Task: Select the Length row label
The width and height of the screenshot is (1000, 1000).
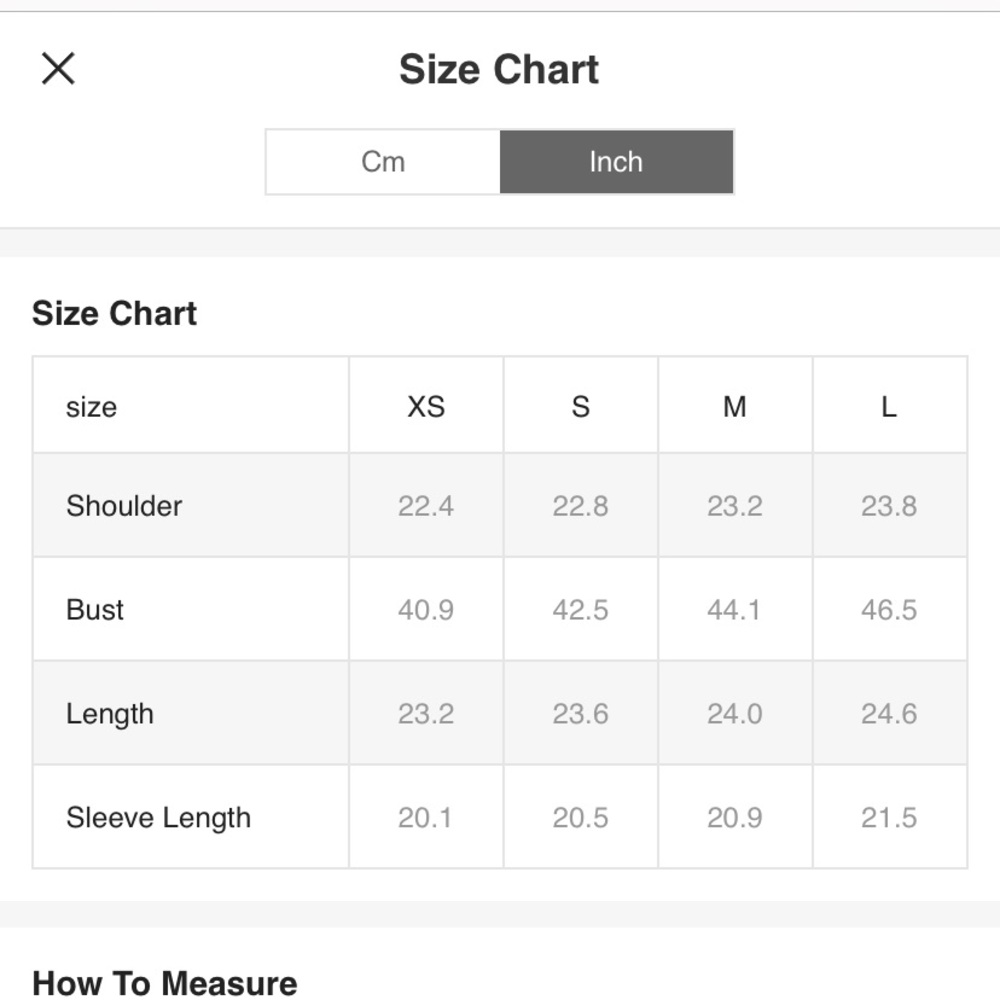Action: click(110, 714)
